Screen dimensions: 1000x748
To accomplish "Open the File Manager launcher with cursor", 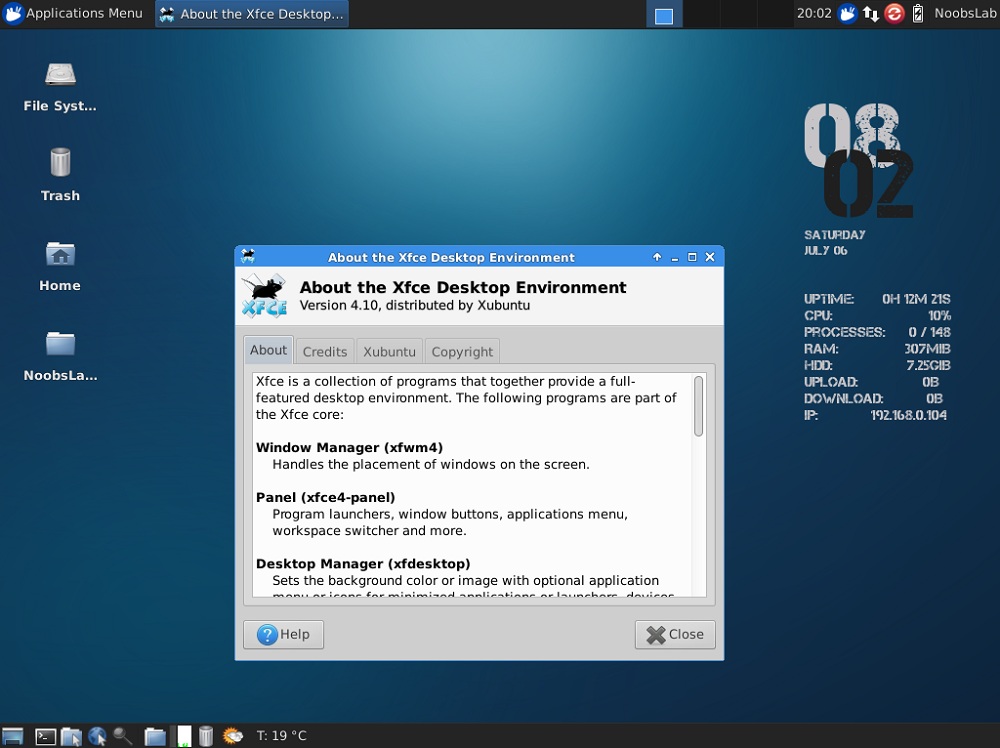I will coord(71,737).
